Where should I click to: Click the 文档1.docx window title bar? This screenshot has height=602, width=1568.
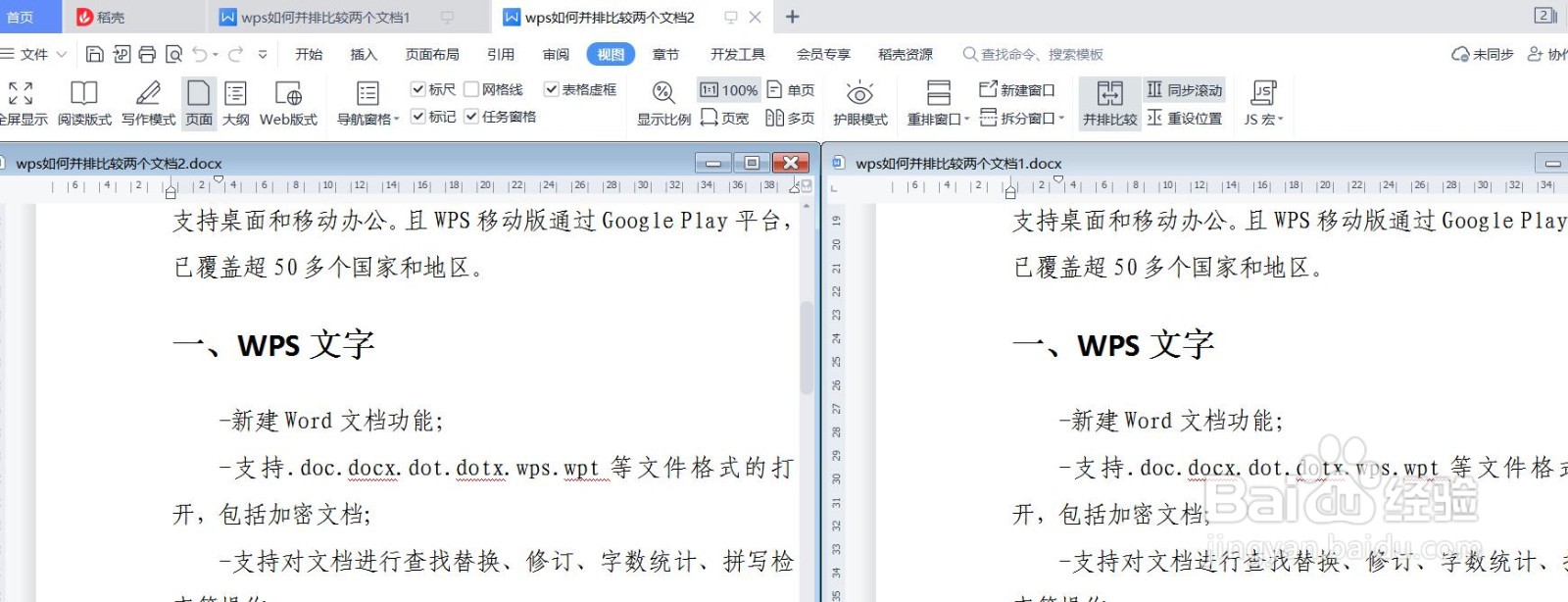(x=1196, y=163)
